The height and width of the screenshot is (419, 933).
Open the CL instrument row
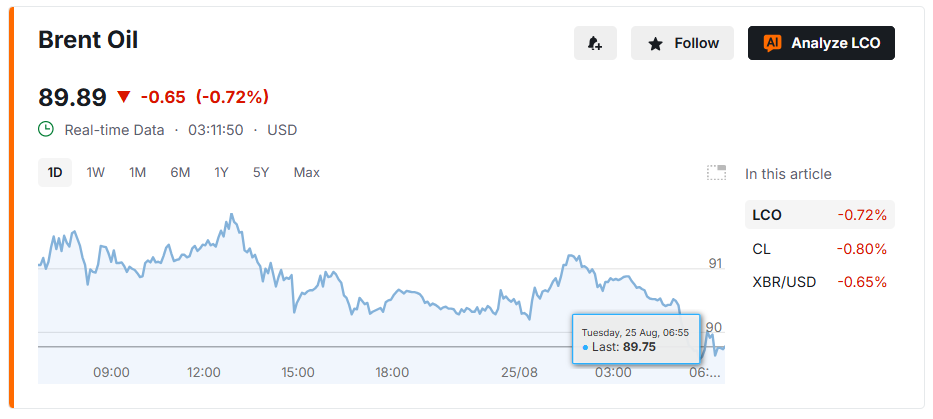[819, 249]
